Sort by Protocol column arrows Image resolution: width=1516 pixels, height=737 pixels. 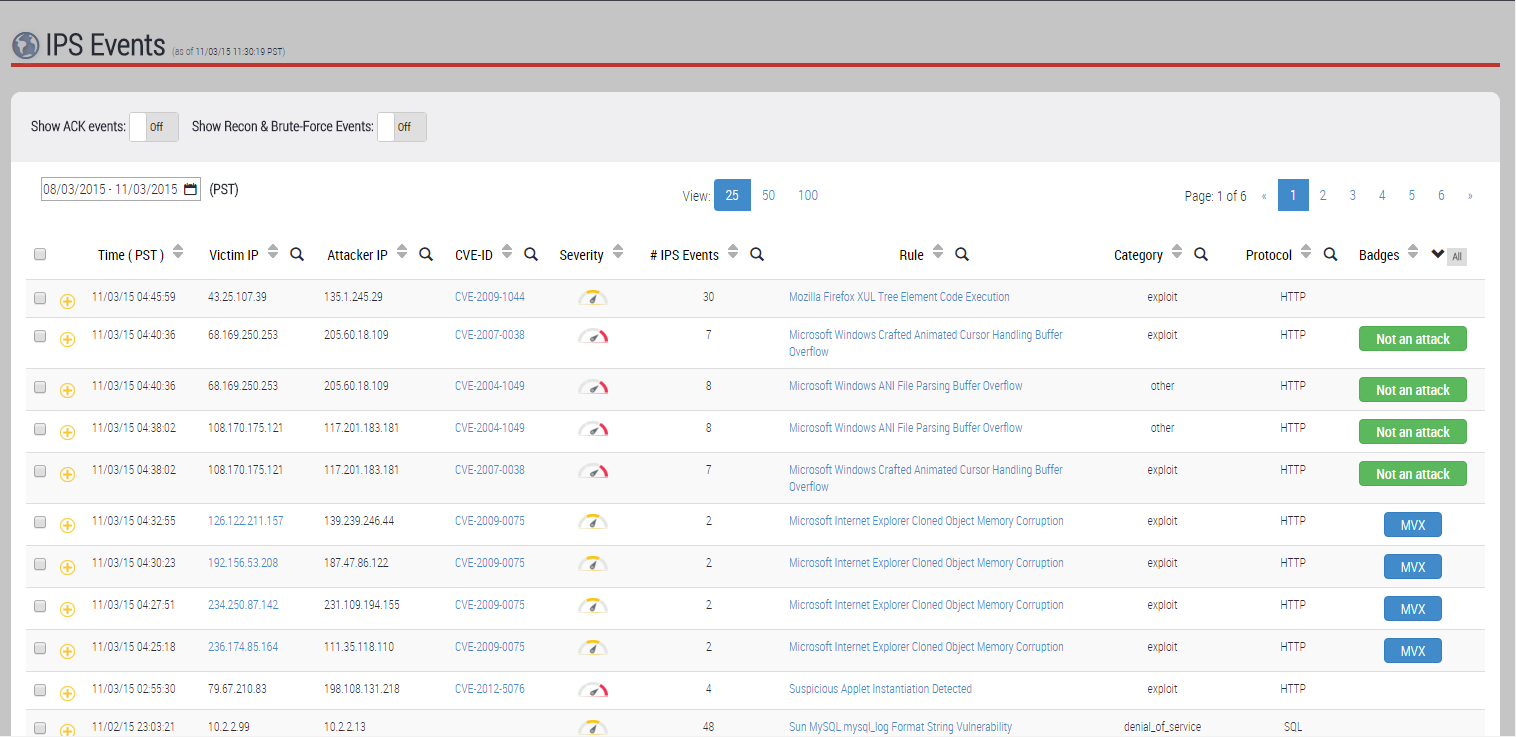click(x=1306, y=252)
